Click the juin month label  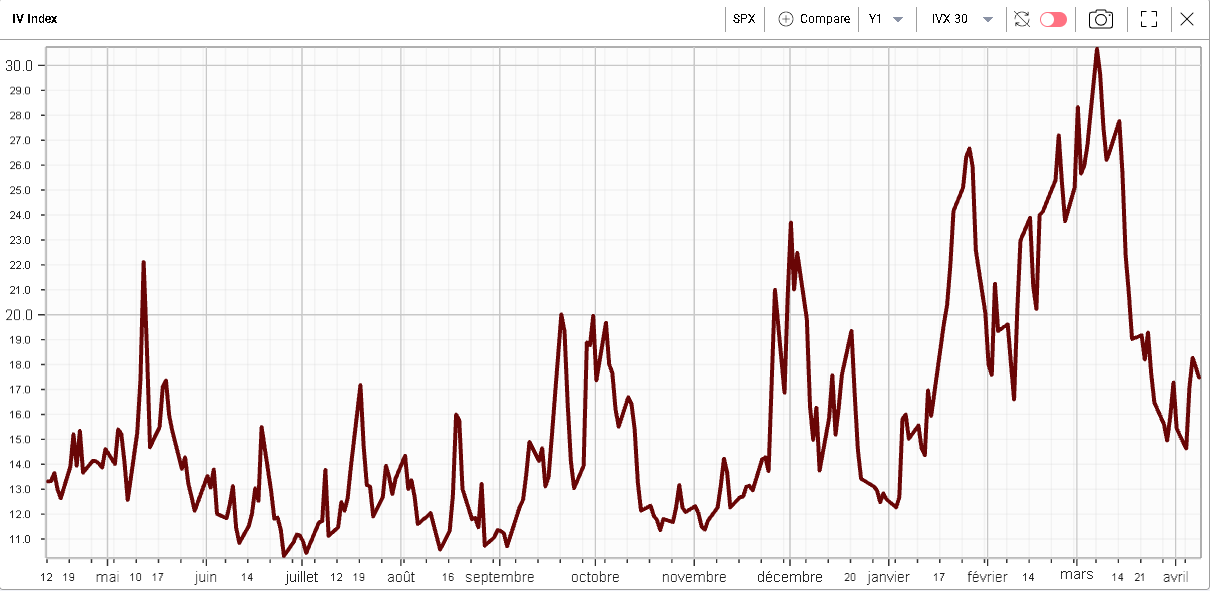click(205, 577)
